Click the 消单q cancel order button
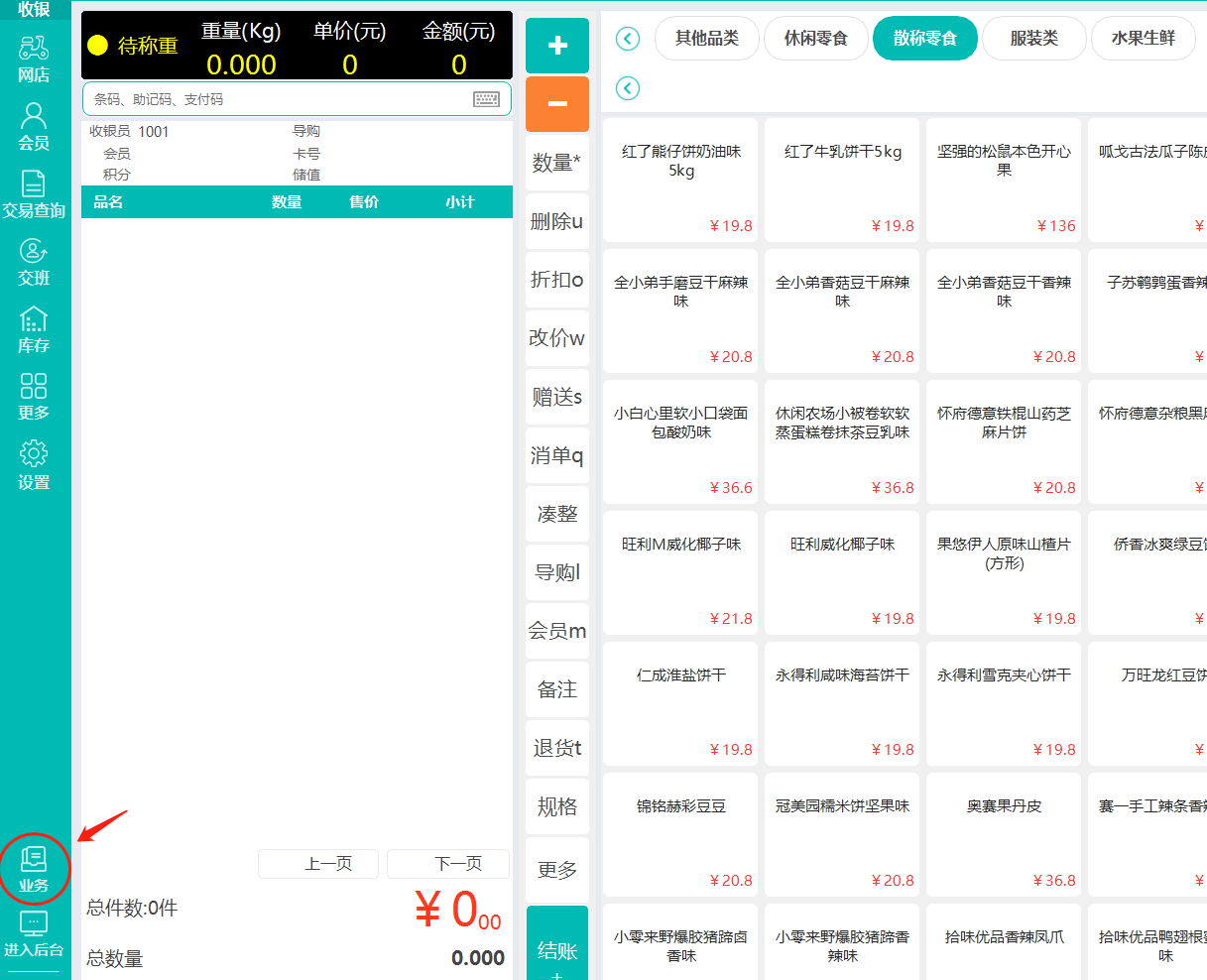The width and height of the screenshot is (1207, 980). pos(557,455)
